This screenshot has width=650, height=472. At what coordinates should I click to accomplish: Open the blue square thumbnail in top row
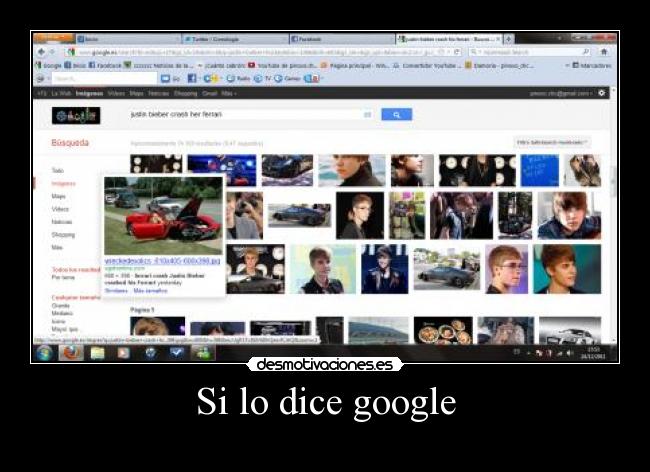(x=539, y=170)
